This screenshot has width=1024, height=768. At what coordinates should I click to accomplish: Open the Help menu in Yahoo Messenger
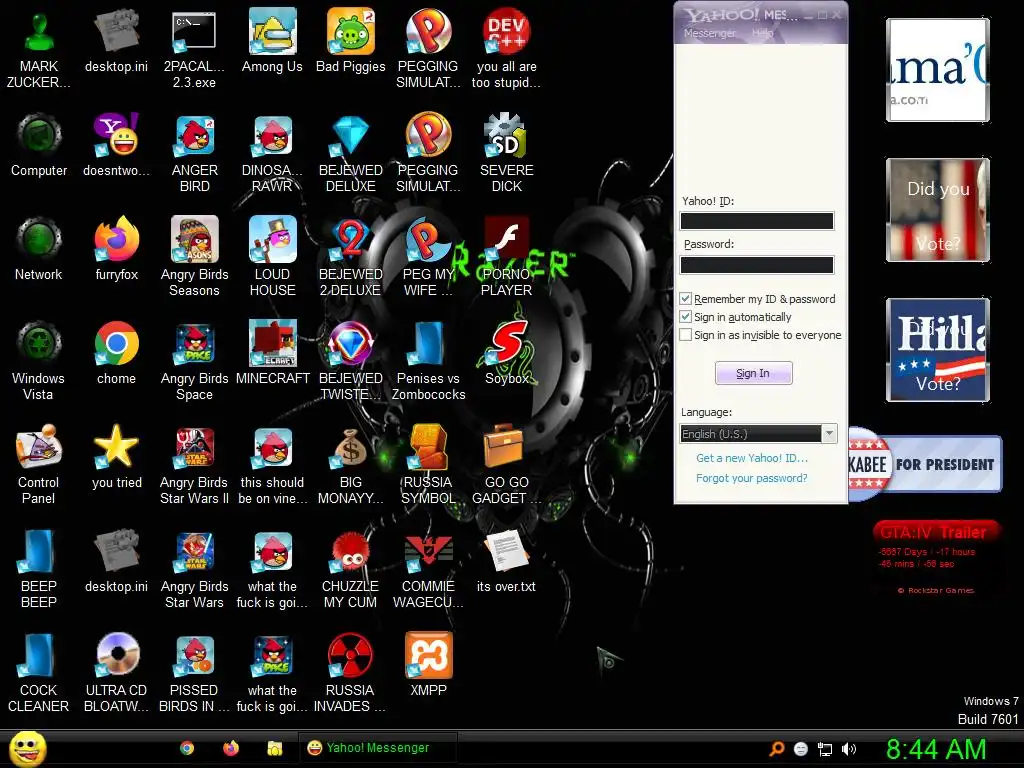(762, 33)
